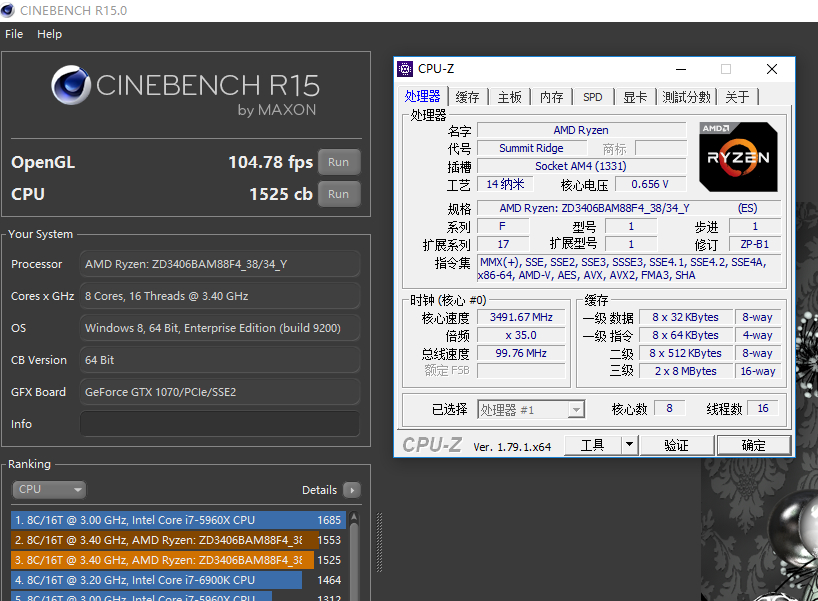Viewport: 818px width, 601px height.
Task: Select the Intel Core i7-5960X 1685 ranking entry
Action: pyautogui.click(x=178, y=520)
